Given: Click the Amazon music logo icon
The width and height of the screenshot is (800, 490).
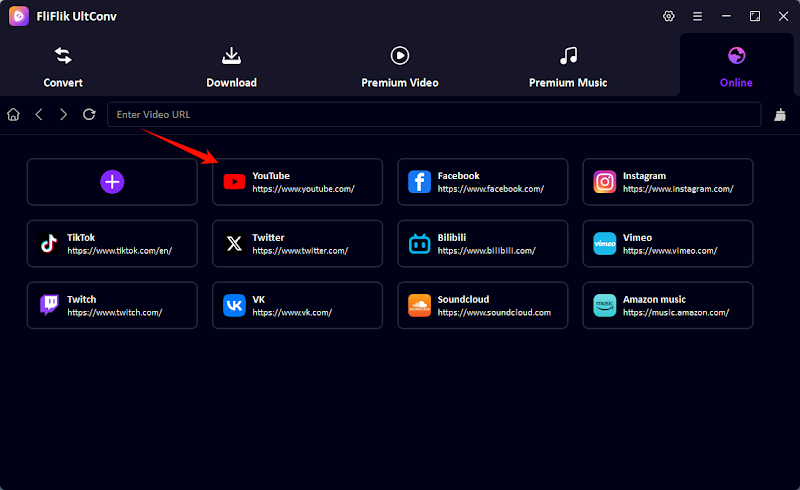Looking at the screenshot, I should click(x=605, y=305).
